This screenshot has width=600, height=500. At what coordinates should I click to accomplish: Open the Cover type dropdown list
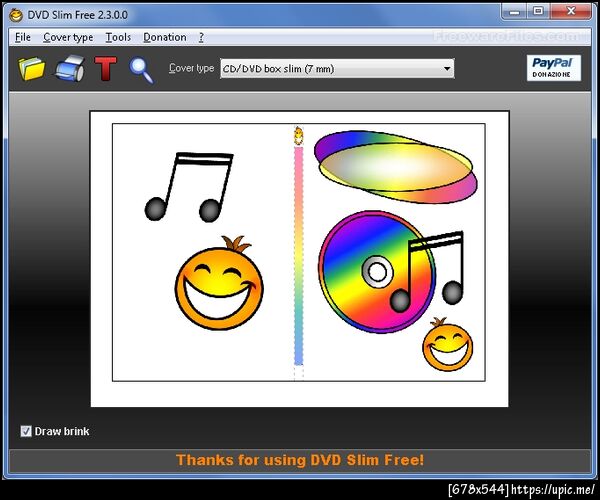click(337, 69)
